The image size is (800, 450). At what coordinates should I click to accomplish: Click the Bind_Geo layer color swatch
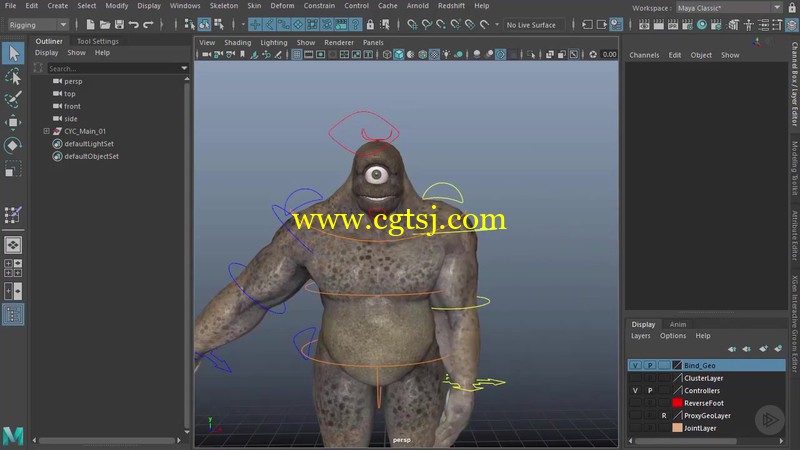tap(677, 365)
